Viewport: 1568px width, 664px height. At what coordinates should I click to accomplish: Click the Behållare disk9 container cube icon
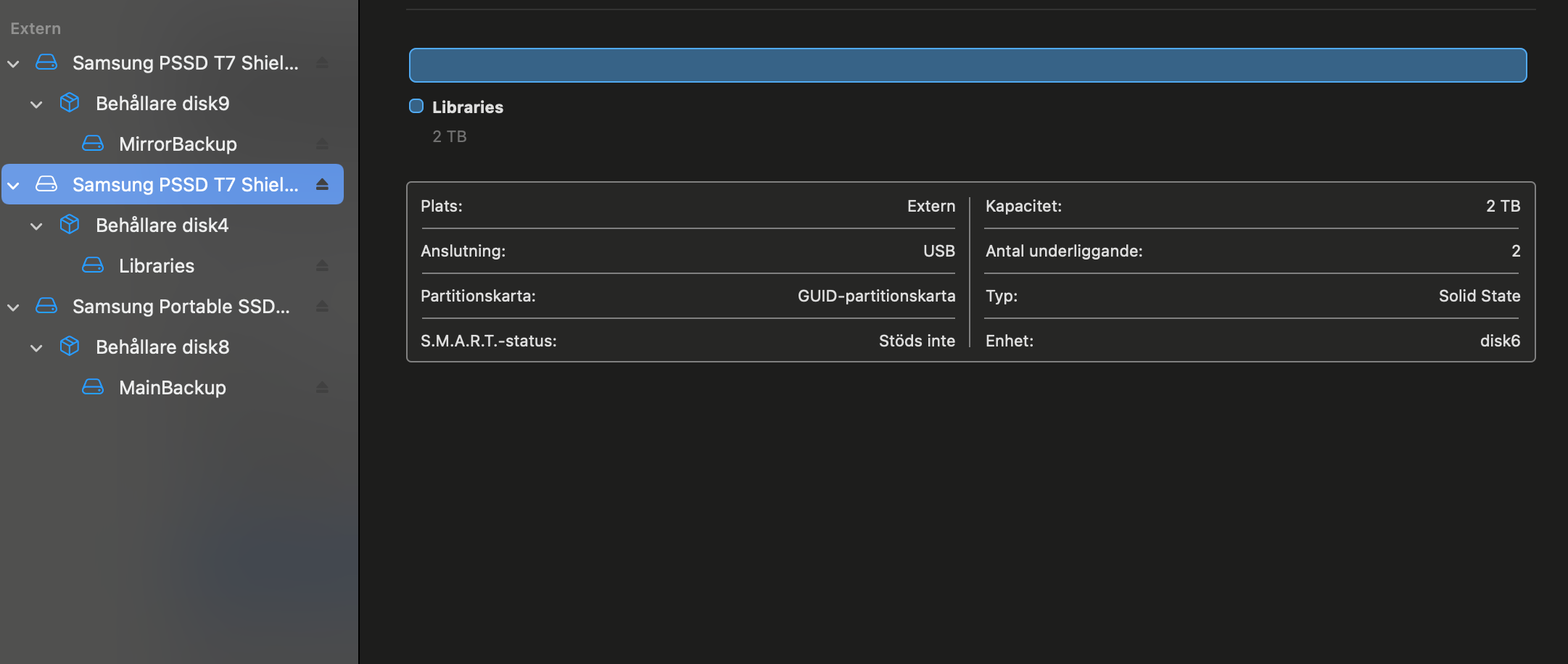[70, 103]
